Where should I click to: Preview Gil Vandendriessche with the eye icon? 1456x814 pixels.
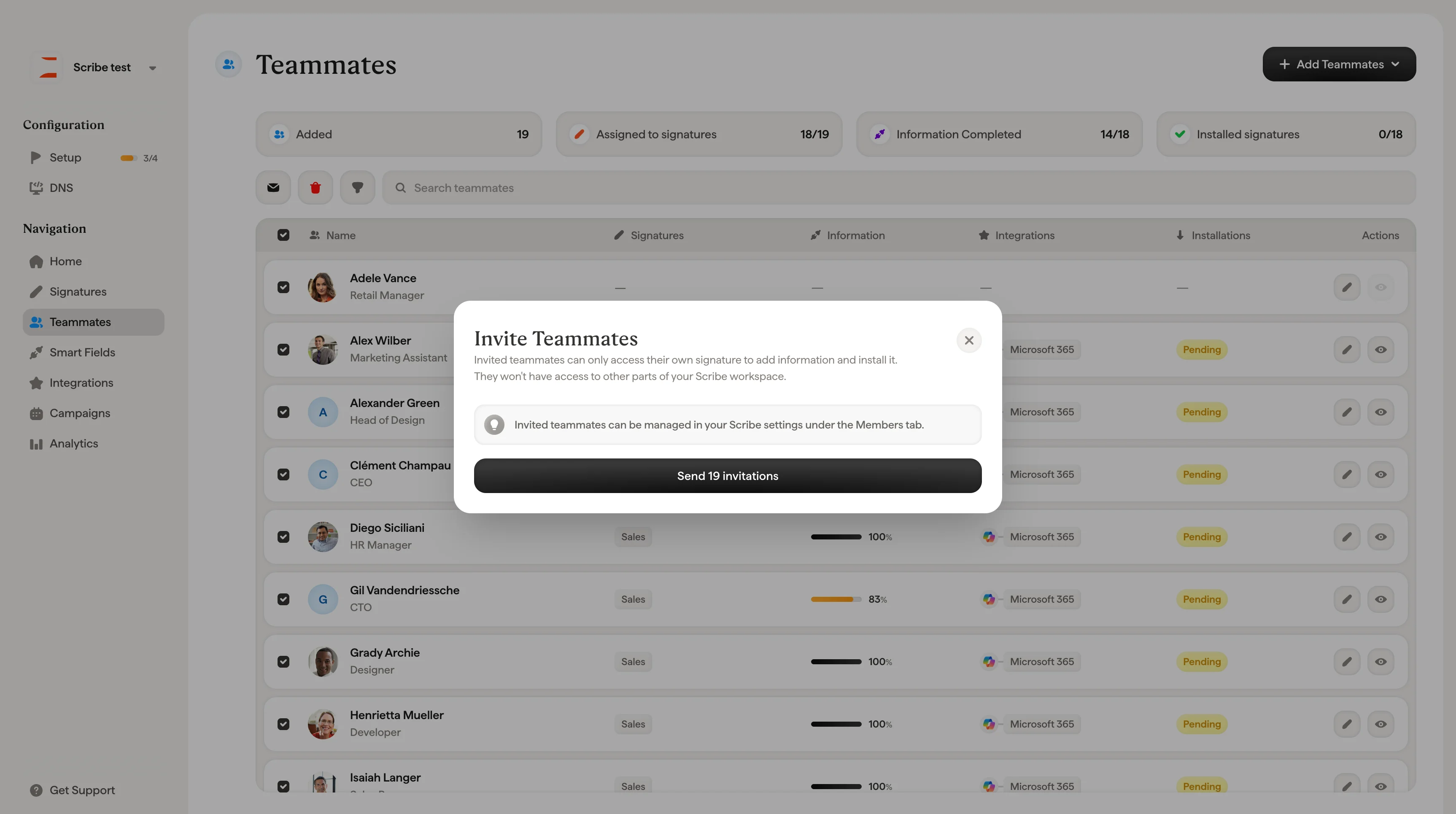click(1380, 599)
